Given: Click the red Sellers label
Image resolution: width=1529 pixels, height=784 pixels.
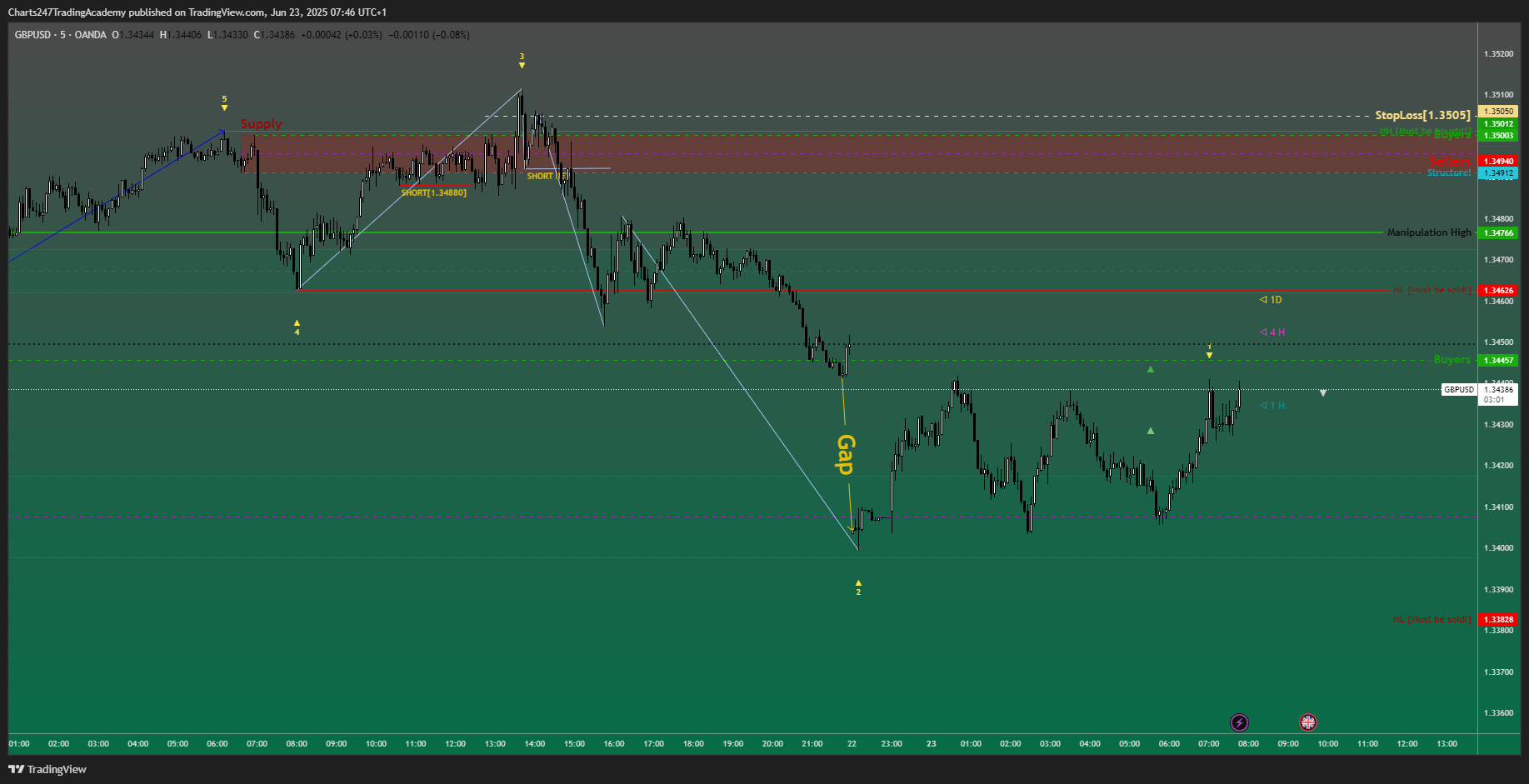Looking at the screenshot, I should (x=1450, y=160).
